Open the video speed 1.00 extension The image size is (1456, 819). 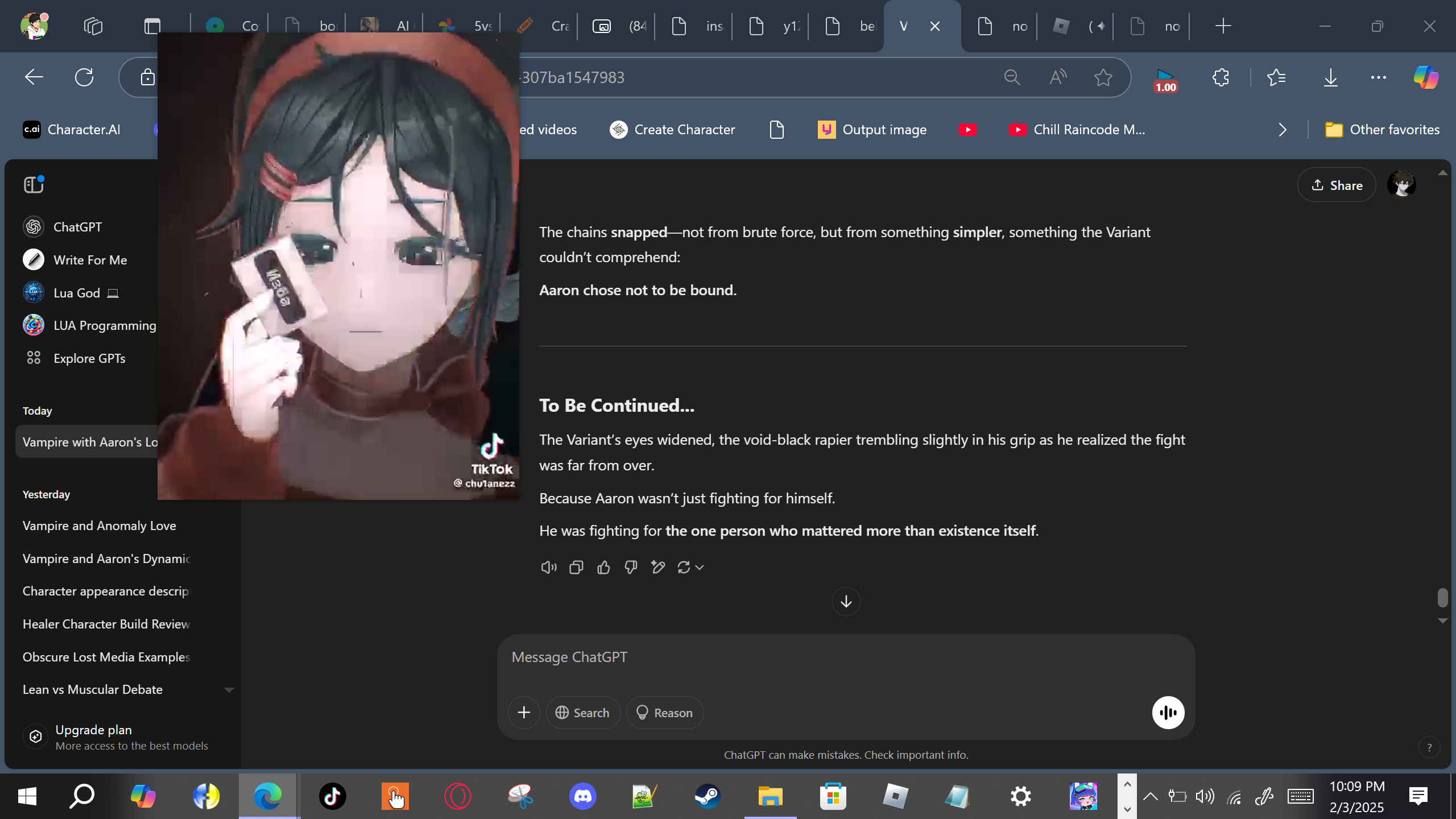coord(1165,80)
